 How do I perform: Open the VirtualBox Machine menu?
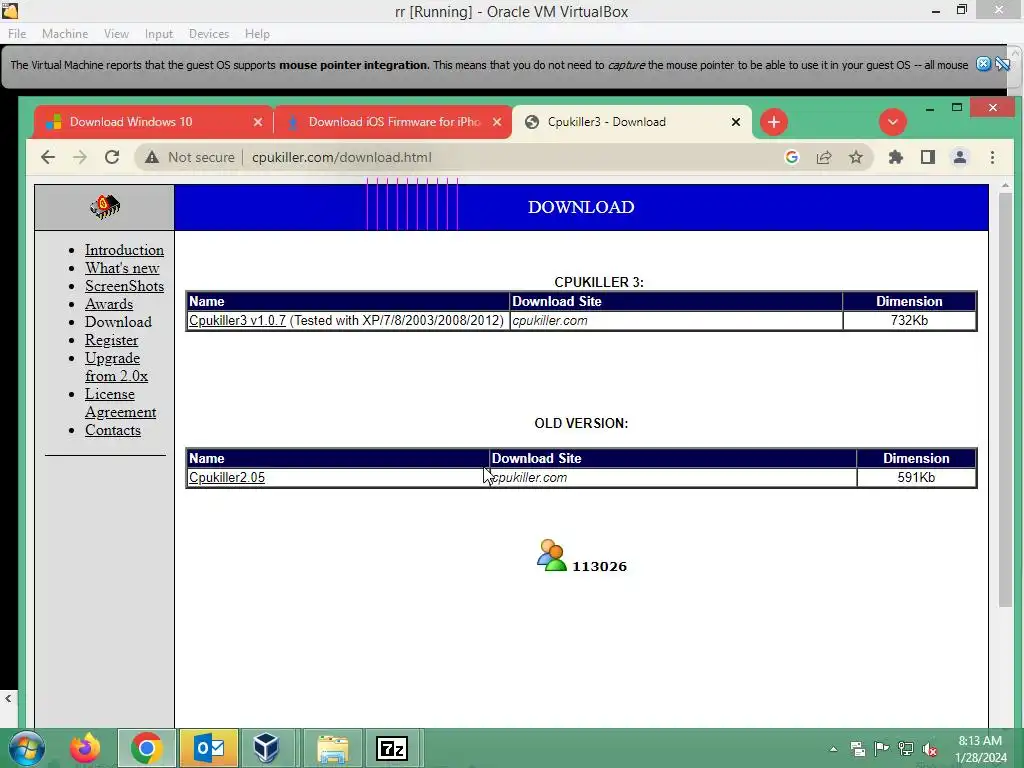click(x=65, y=34)
